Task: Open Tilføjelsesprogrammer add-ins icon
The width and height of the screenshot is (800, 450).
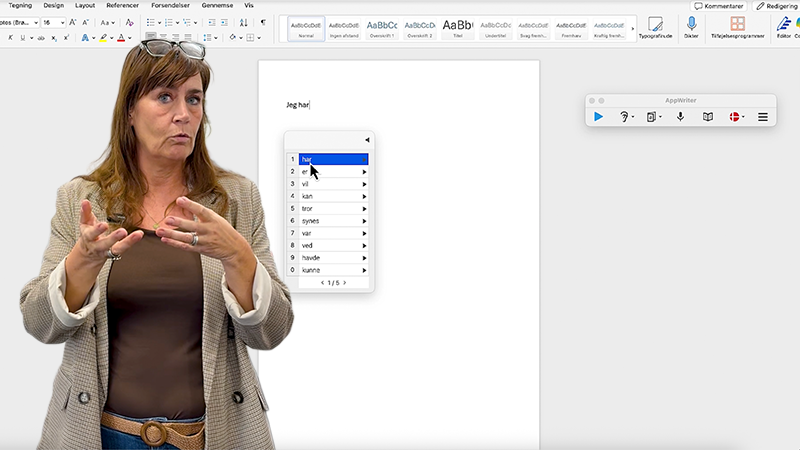Action: click(737, 24)
